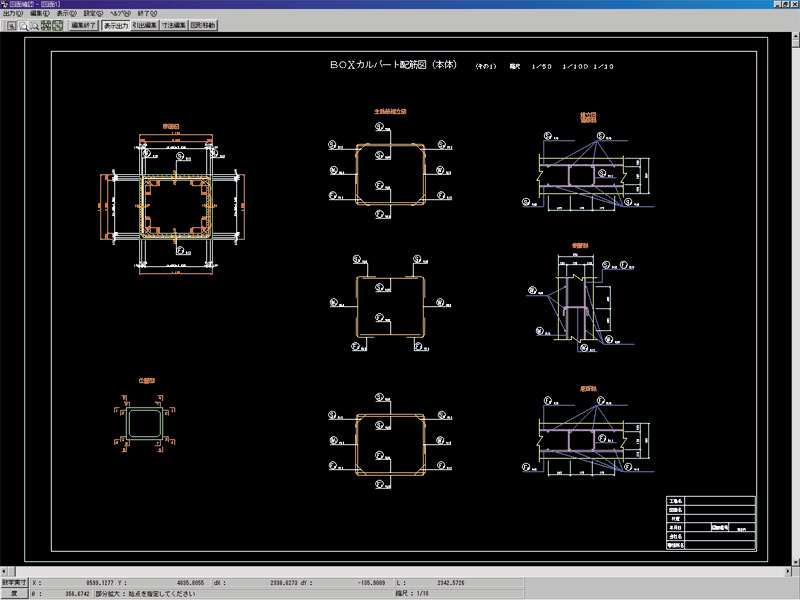Open the 編集 menu
This screenshot has height=600, width=800.
(x=40, y=14)
